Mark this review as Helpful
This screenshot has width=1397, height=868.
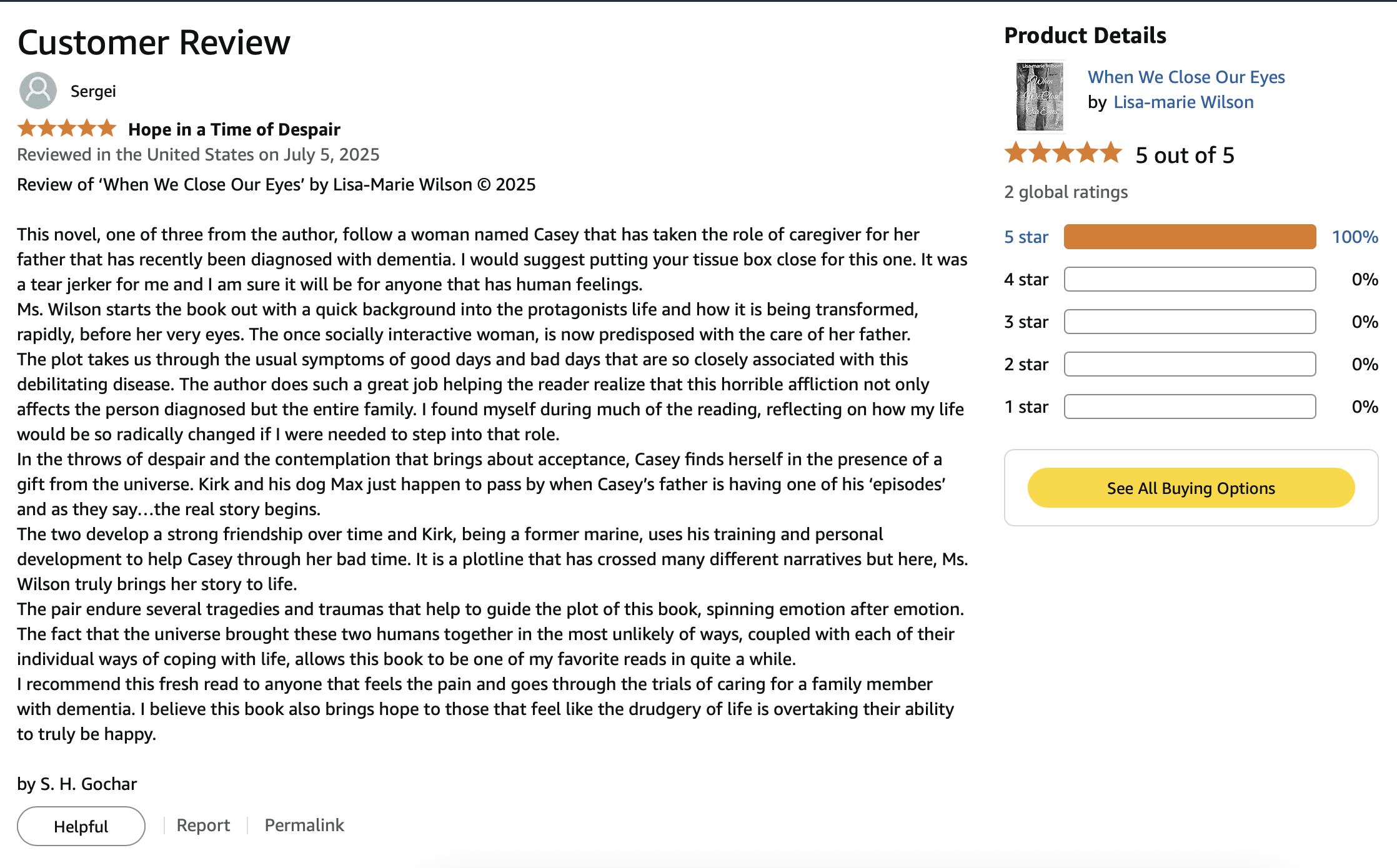coord(81,826)
